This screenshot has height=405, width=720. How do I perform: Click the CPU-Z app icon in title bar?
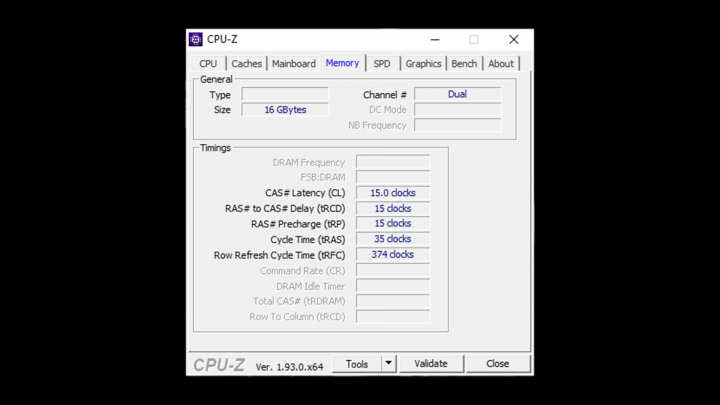[196, 39]
